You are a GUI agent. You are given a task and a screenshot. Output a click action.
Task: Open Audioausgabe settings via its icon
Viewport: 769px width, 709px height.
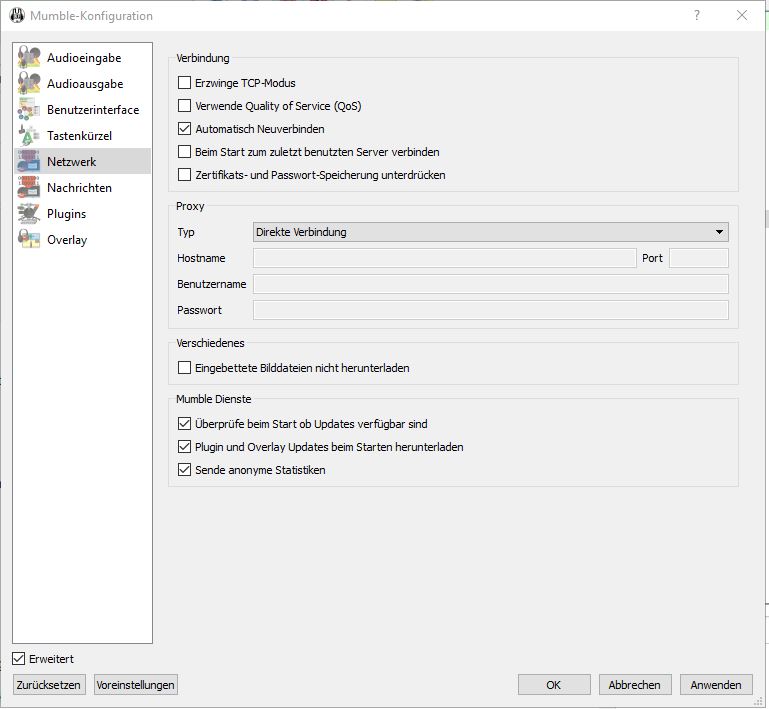(29, 84)
